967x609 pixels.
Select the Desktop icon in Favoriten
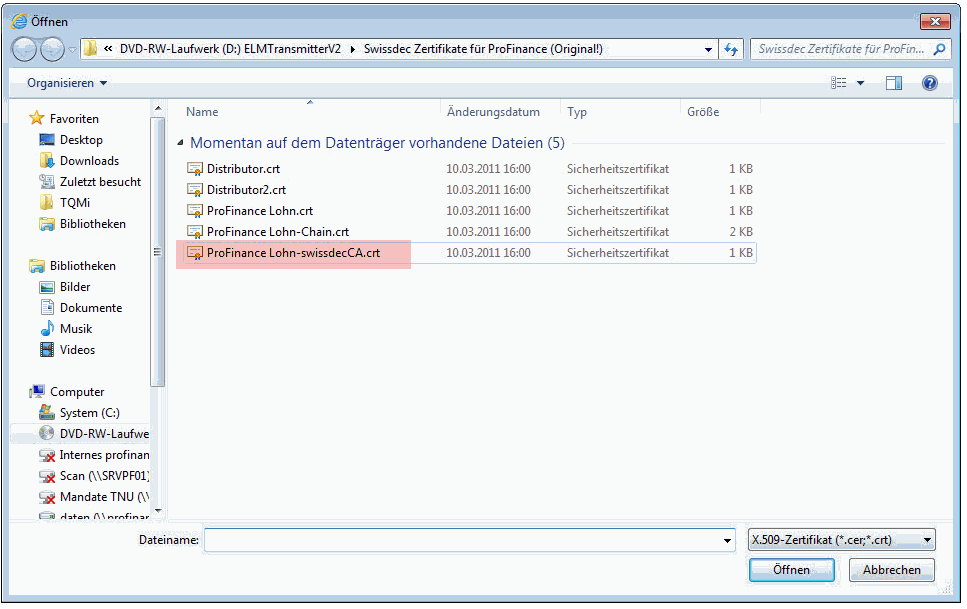click(46, 140)
